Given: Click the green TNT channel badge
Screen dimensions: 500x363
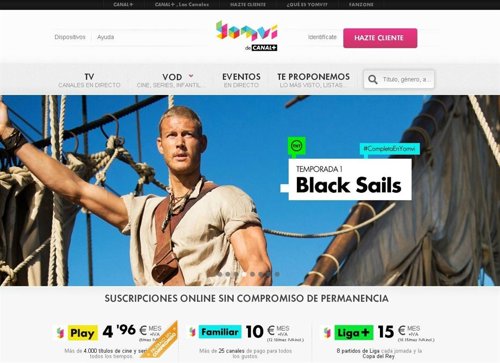Looking at the screenshot, I should [x=296, y=146].
